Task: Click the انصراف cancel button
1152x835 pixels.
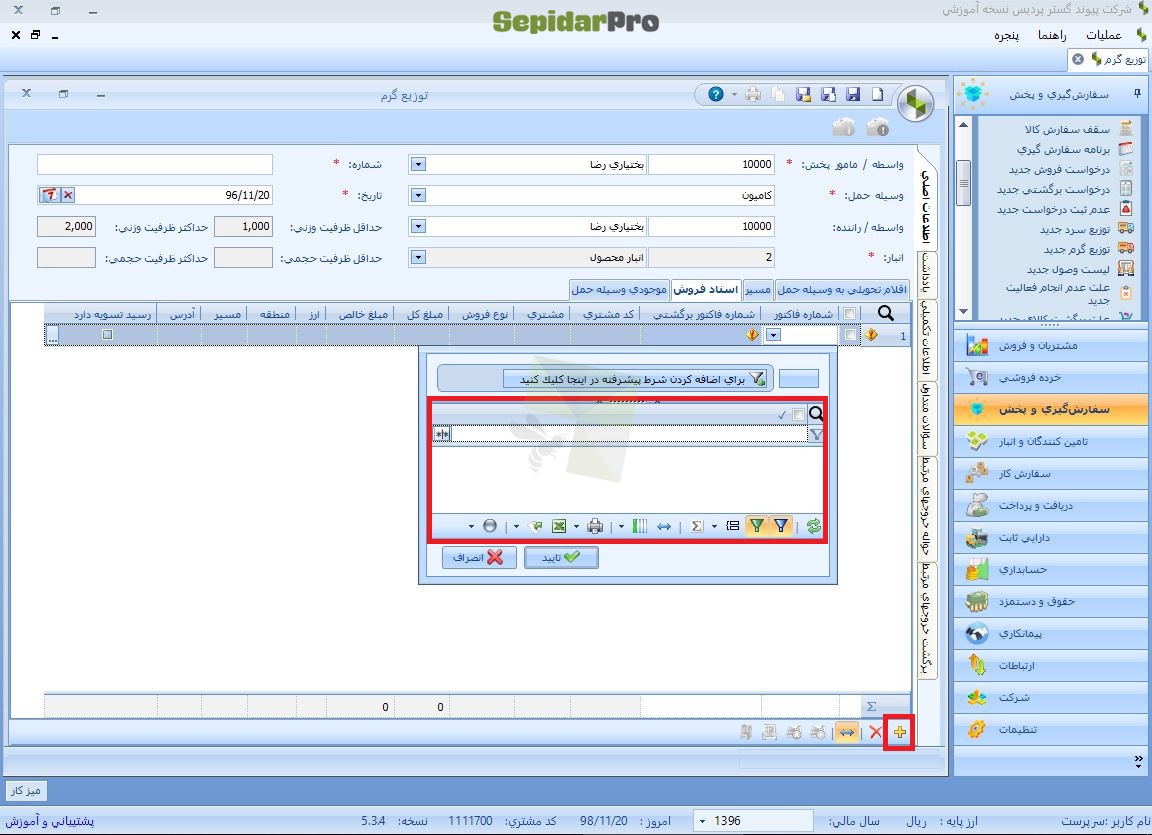Action: 479,557
